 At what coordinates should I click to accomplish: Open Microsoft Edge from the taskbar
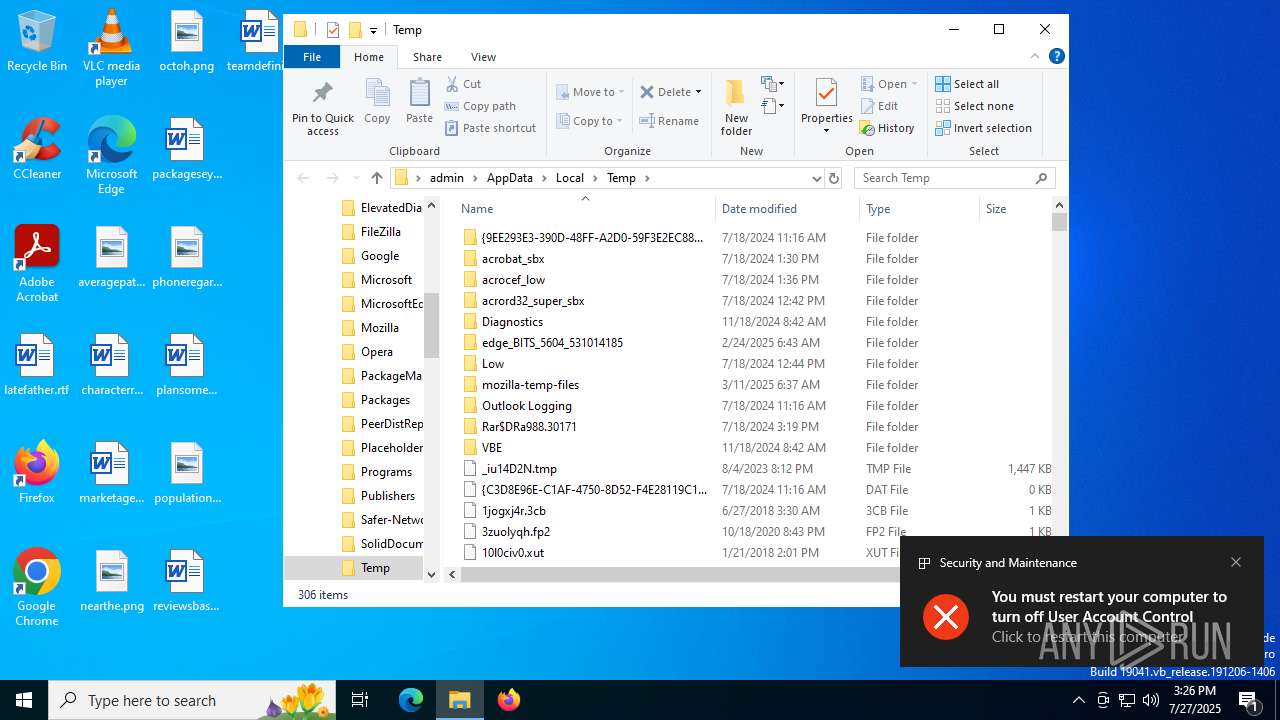point(411,700)
